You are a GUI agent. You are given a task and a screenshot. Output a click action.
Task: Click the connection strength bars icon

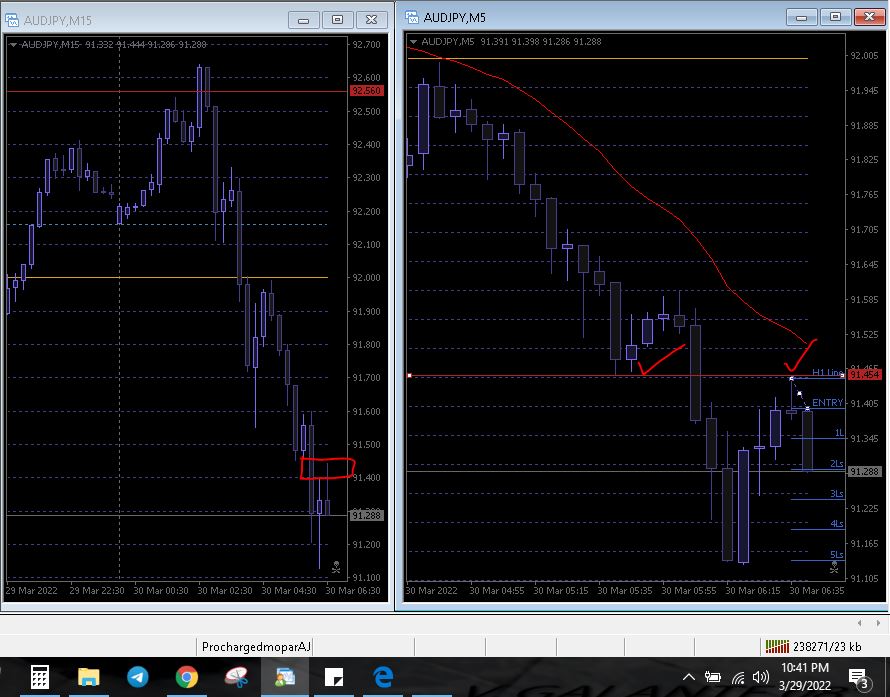(777, 646)
